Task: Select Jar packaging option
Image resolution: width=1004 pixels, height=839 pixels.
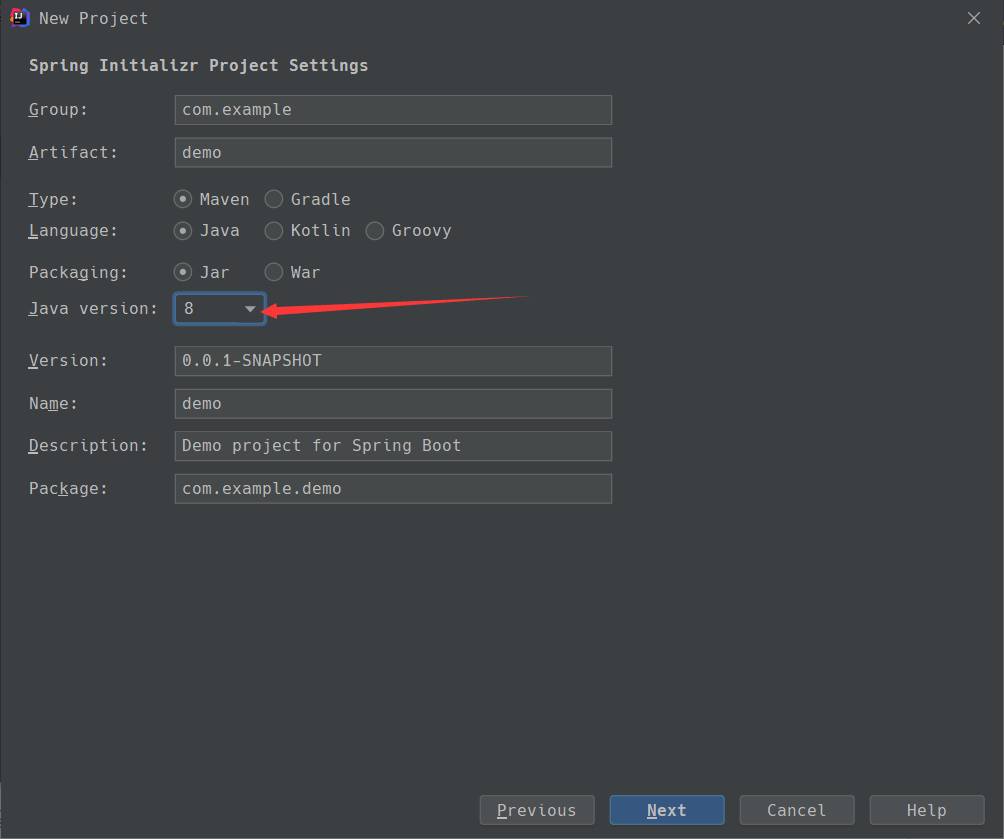Action: click(184, 272)
